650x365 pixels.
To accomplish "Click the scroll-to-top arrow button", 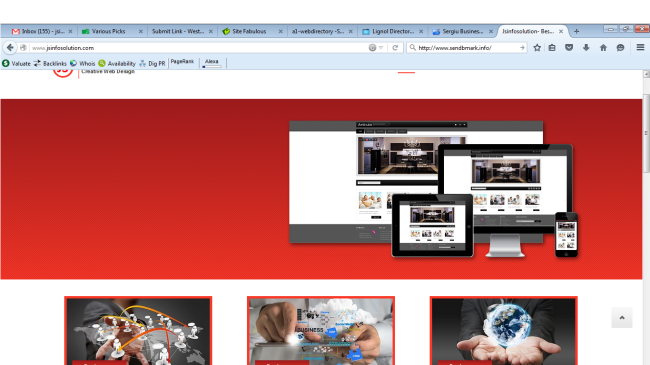I will point(622,318).
